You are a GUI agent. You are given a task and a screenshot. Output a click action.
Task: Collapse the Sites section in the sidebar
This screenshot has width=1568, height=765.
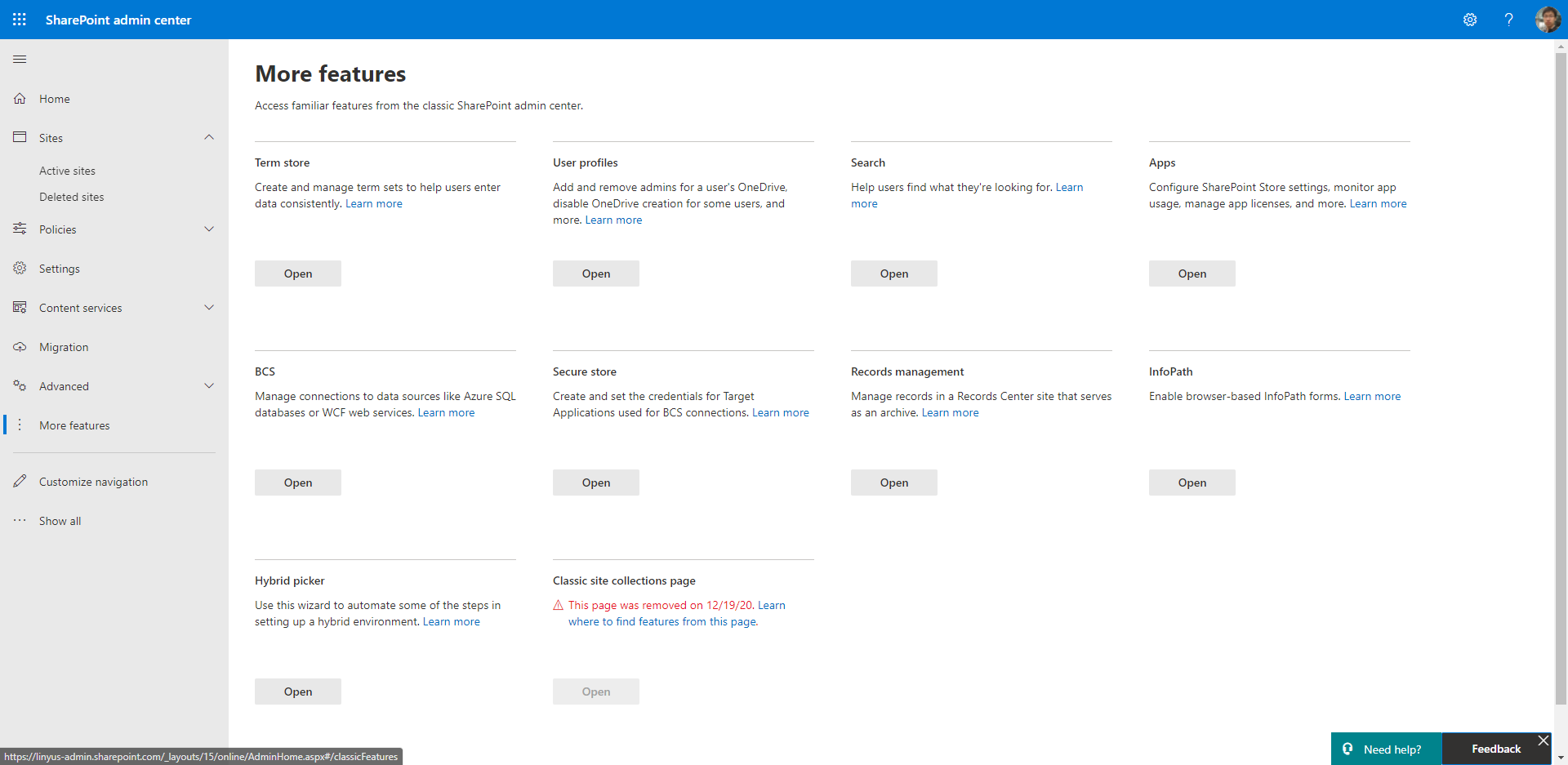[x=209, y=137]
